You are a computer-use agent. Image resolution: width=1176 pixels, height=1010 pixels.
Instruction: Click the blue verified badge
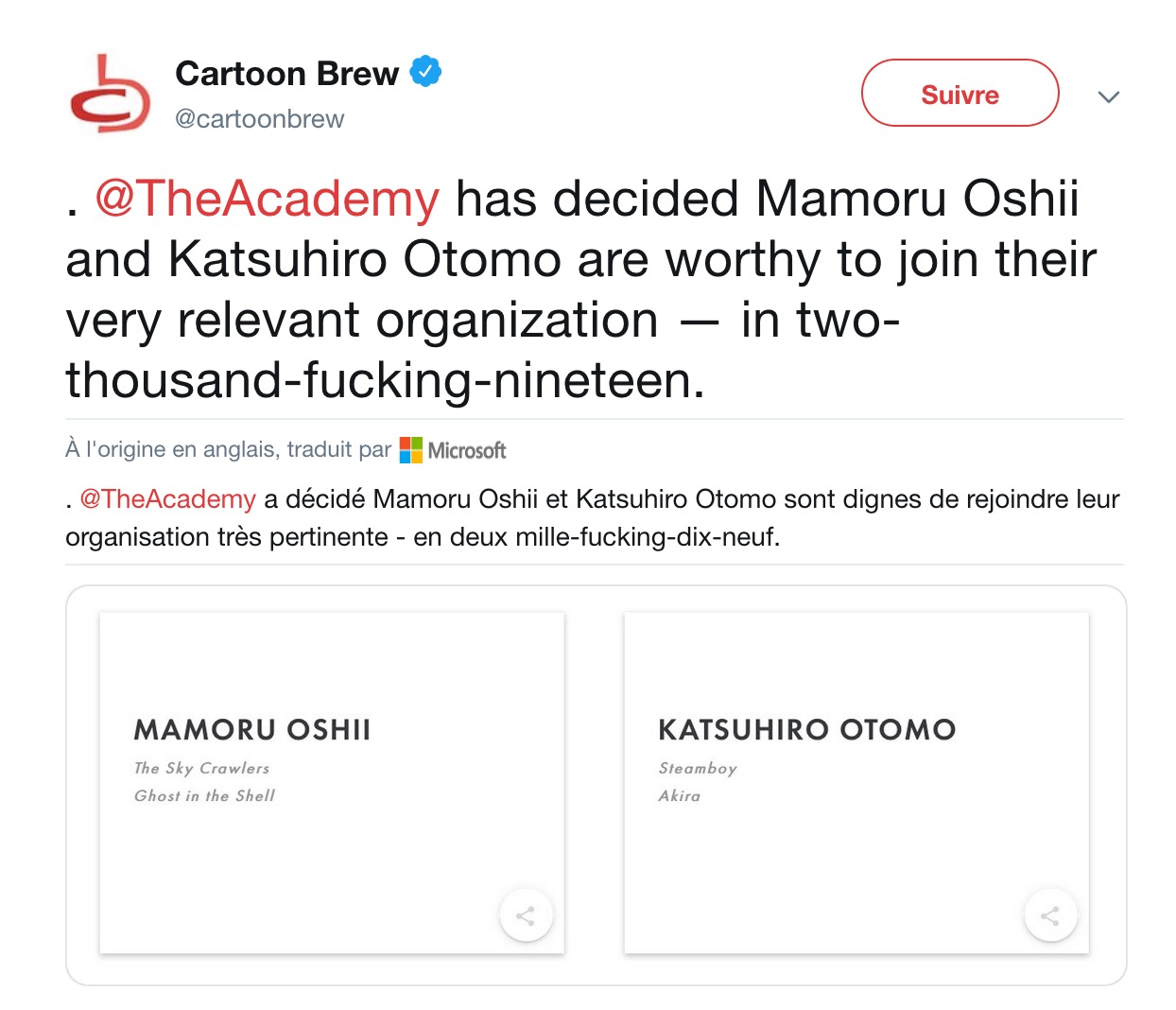pos(425,72)
